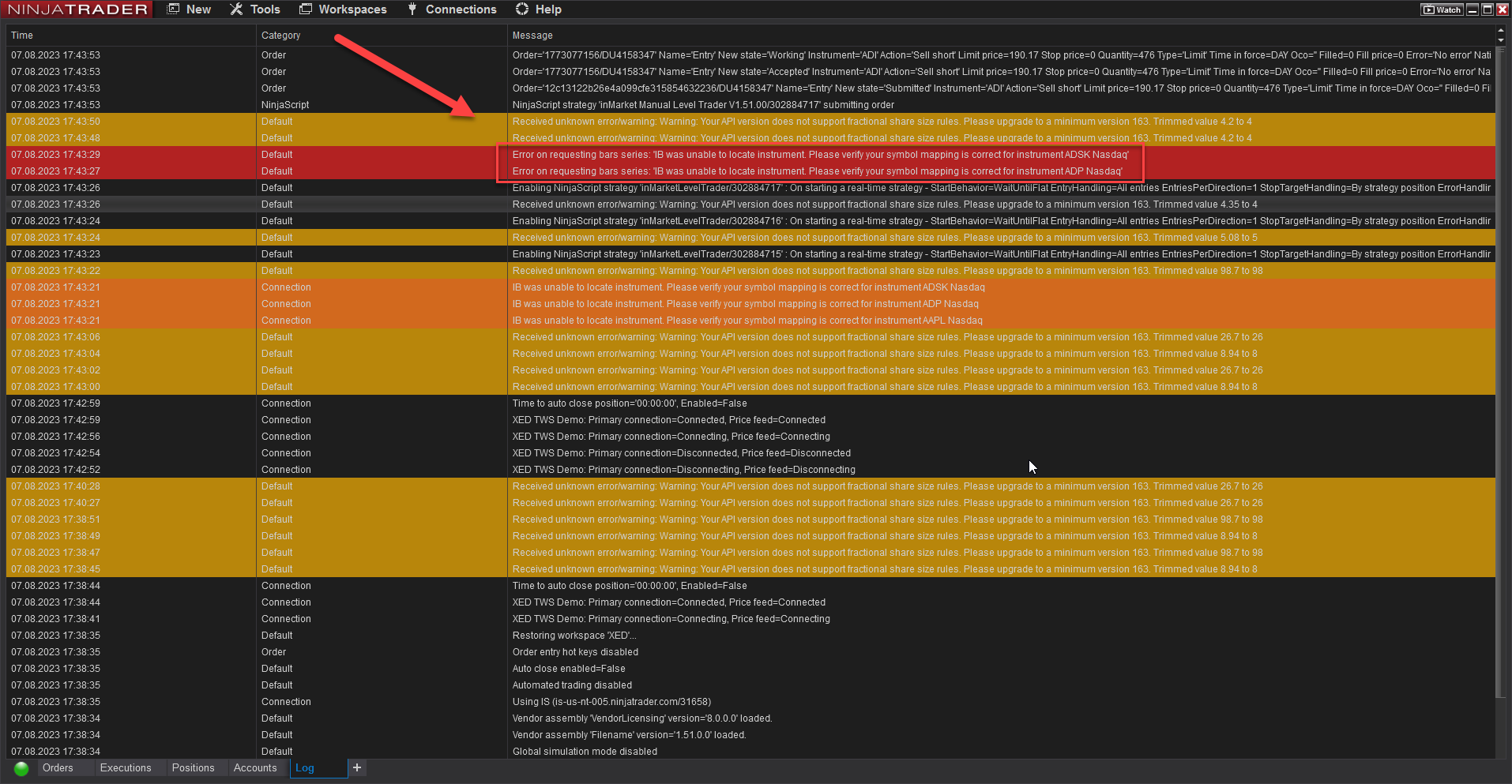This screenshot has height=784, width=1512.
Task: Click the timestamp 07.08.2023 17:40:27
Action: 55,503
